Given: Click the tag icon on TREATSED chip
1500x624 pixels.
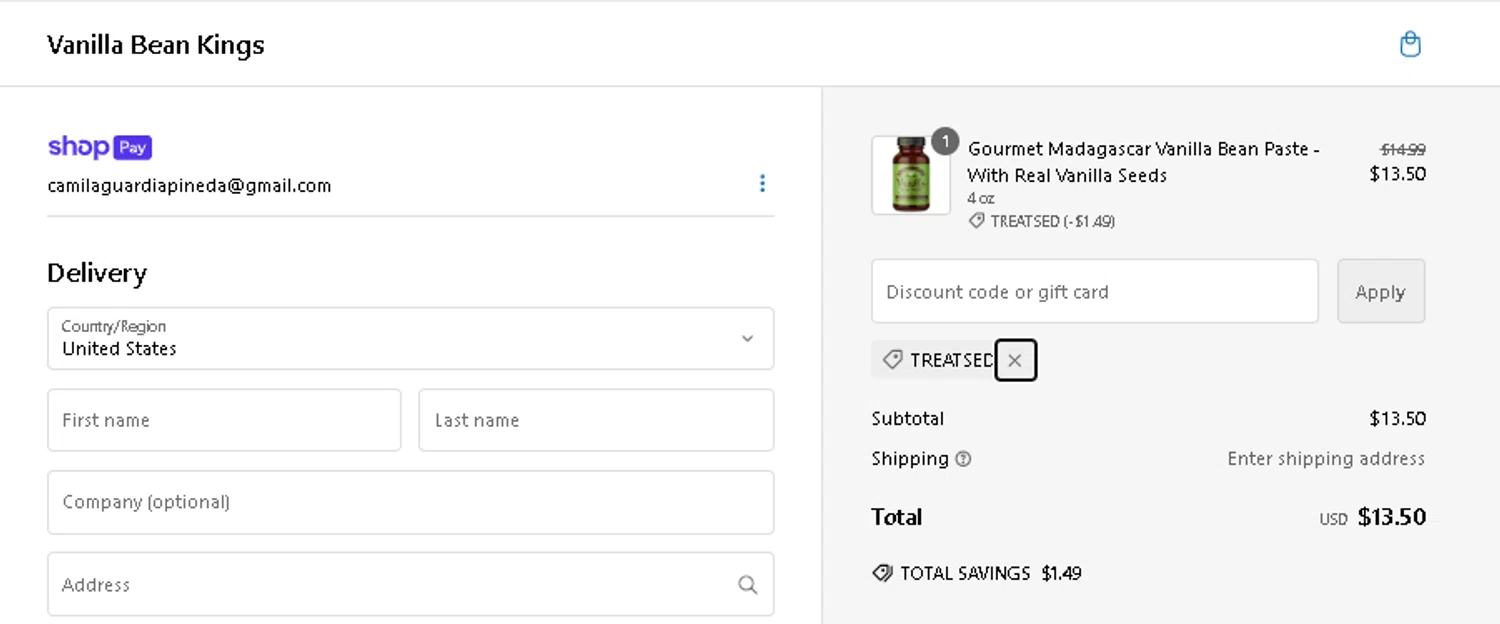Looking at the screenshot, I should coord(893,360).
